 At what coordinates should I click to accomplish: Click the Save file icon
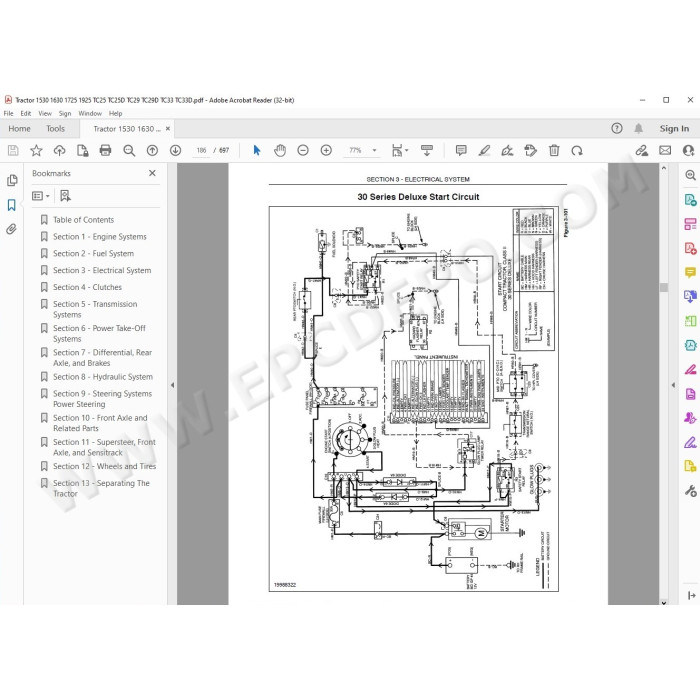point(13,150)
